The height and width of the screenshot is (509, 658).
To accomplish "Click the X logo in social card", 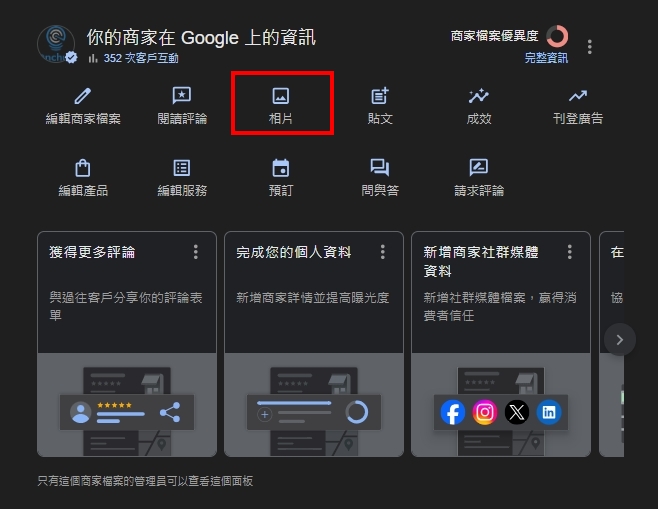I will pyautogui.click(x=517, y=412).
